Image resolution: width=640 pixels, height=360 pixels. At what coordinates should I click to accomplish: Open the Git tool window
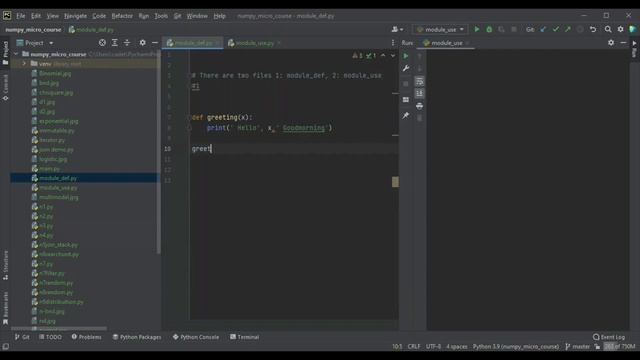22,337
